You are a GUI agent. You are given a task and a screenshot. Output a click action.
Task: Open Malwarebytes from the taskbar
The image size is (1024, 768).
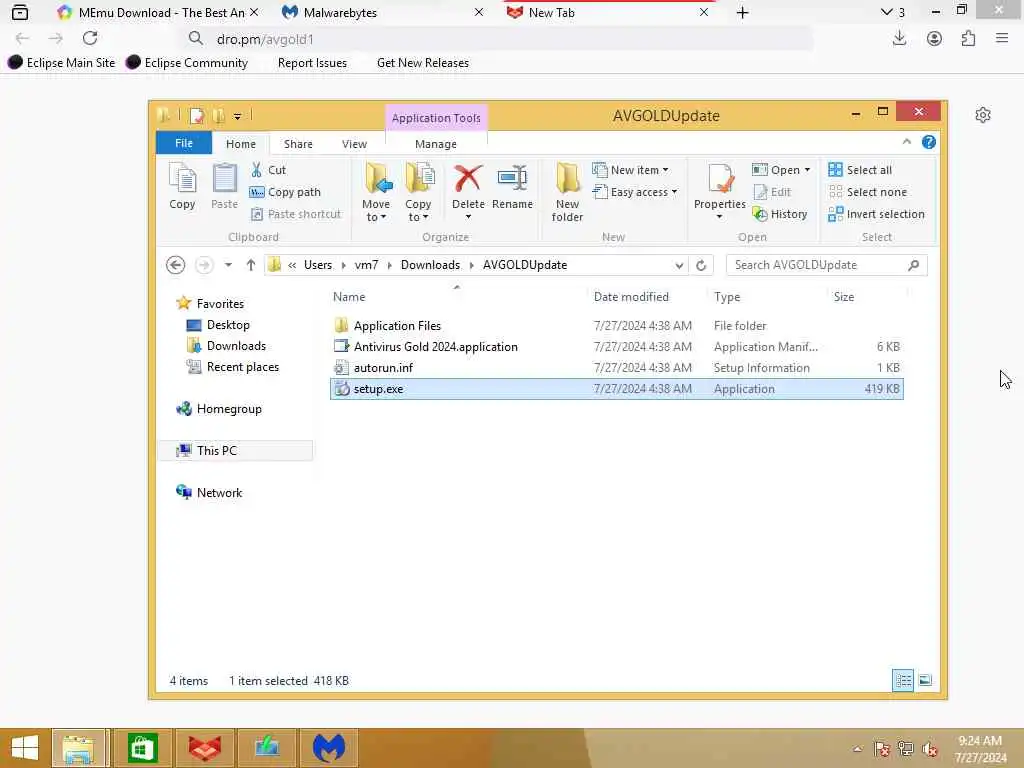(328, 748)
